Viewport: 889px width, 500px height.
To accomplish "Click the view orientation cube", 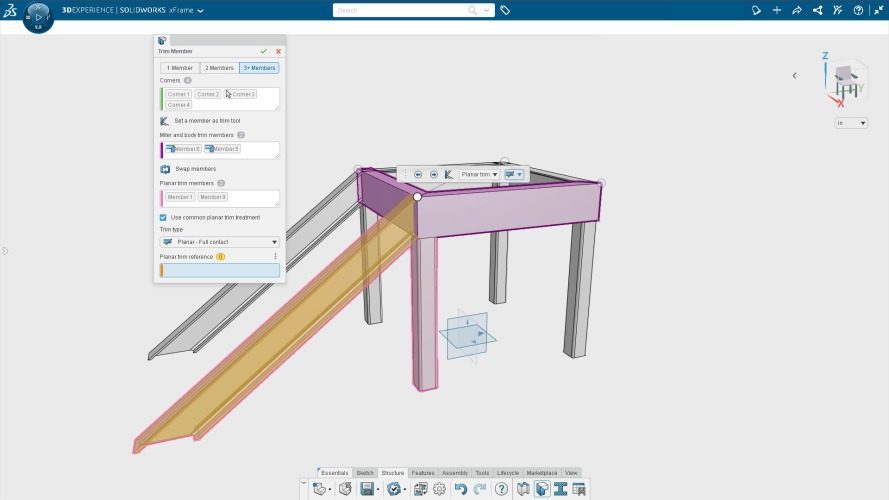I will pos(846,79).
